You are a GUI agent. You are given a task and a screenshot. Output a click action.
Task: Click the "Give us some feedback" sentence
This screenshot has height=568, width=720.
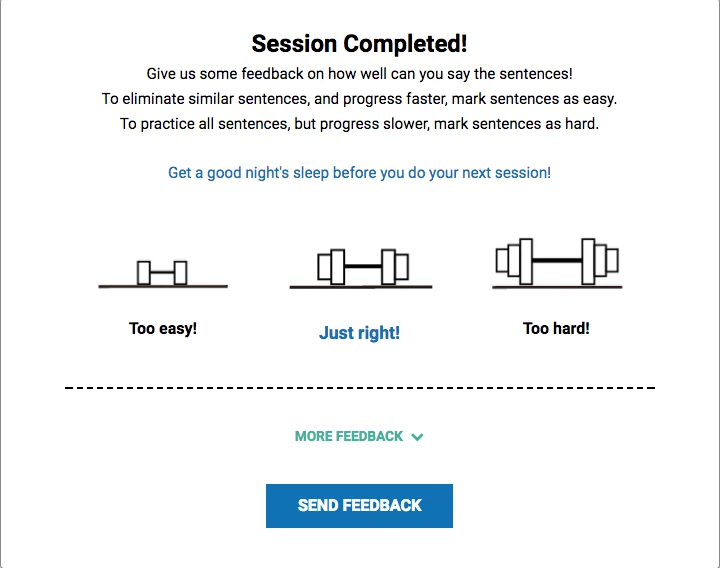tap(359, 73)
